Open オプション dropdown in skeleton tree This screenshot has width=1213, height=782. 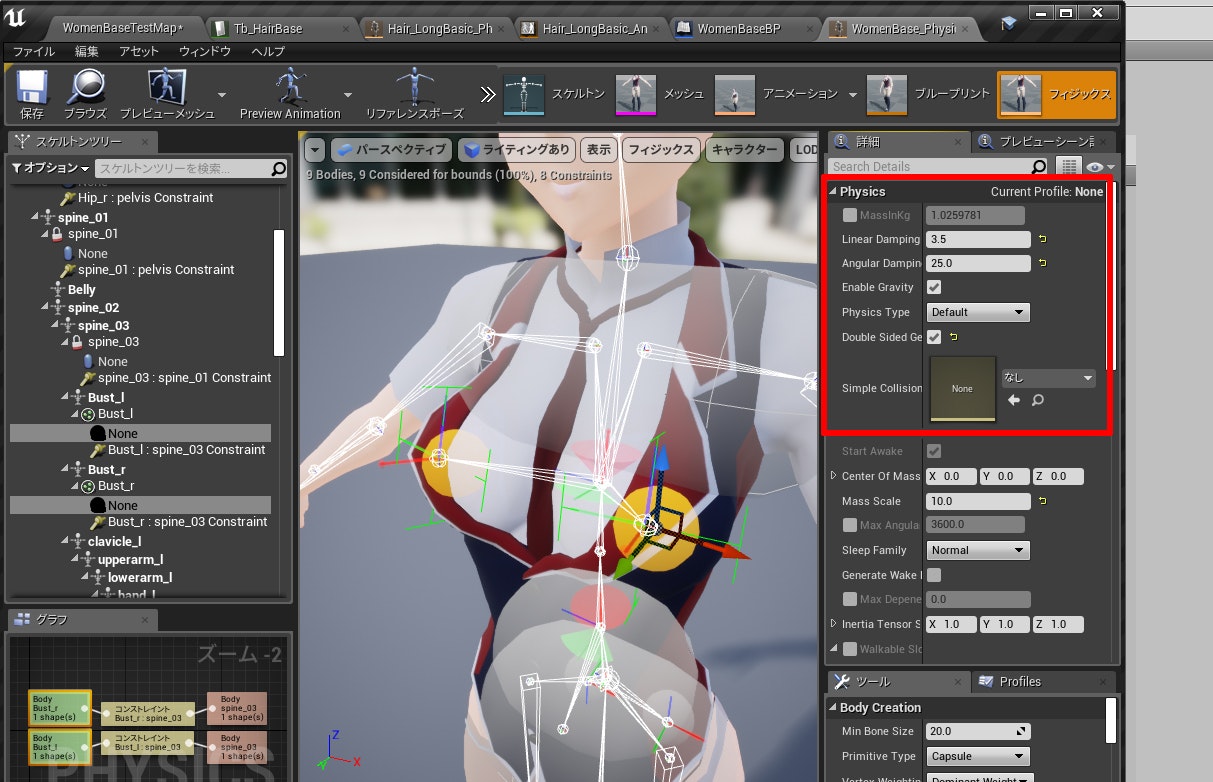(51, 168)
